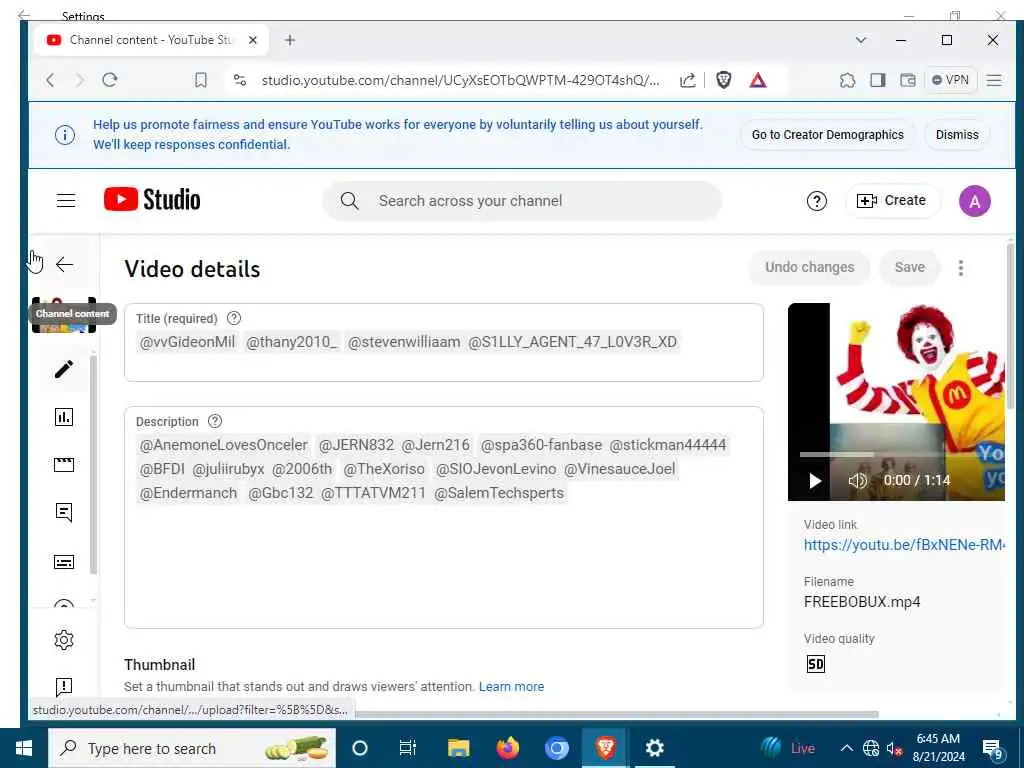Image resolution: width=1024 pixels, height=768 pixels.
Task: Click the info icon in the banner
Action: 65,135
